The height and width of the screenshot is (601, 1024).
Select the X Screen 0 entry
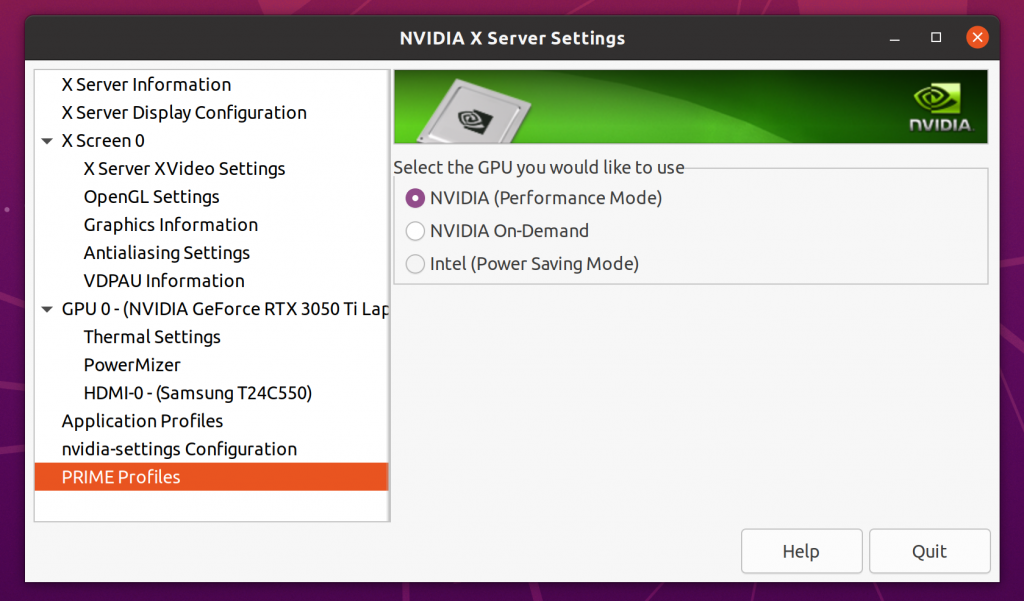103,141
